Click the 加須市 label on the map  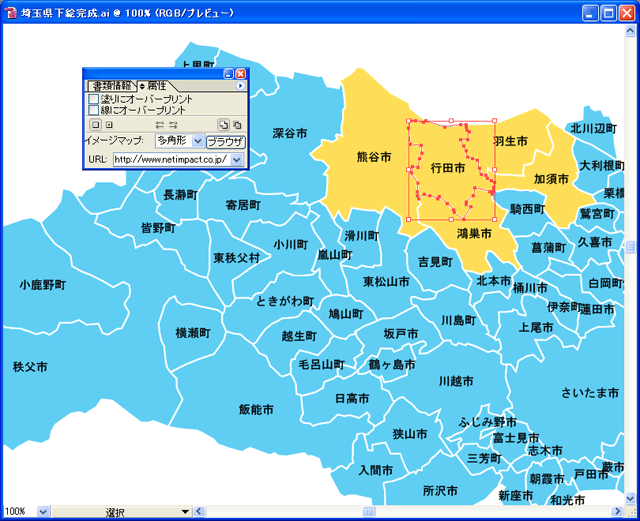(551, 179)
